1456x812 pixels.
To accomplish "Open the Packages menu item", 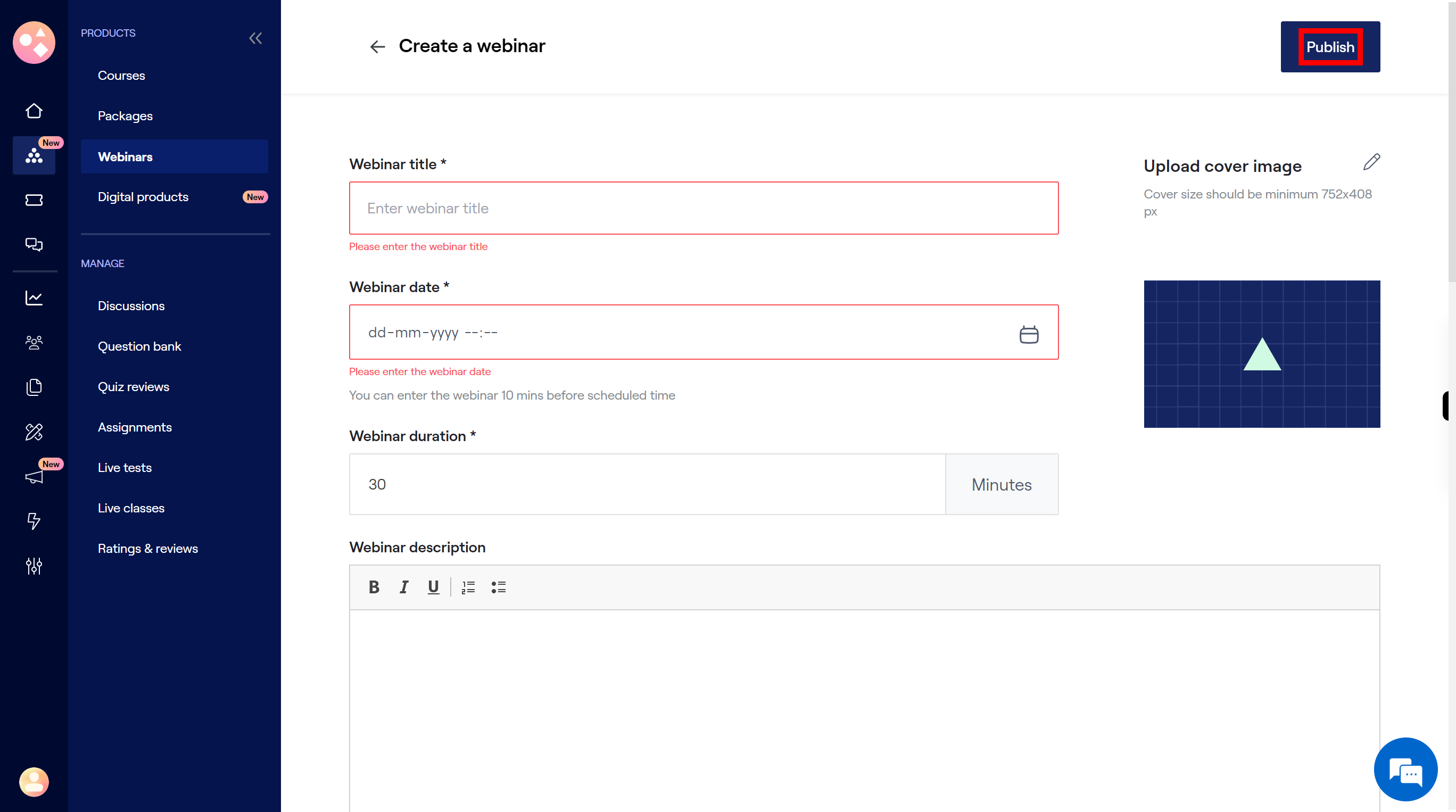I will (x=125, y=115).
